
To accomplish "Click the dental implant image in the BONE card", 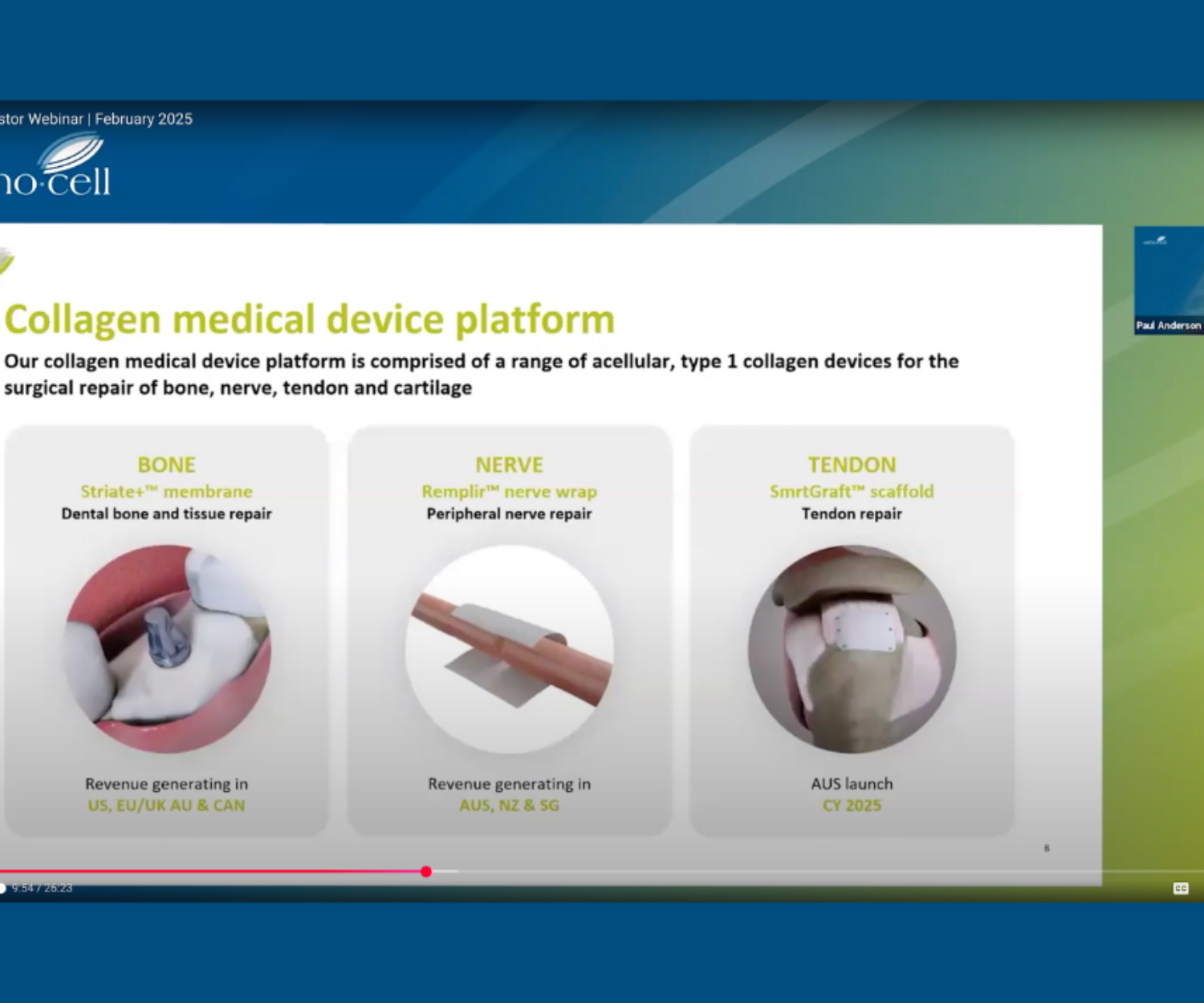I will (167, 649).
